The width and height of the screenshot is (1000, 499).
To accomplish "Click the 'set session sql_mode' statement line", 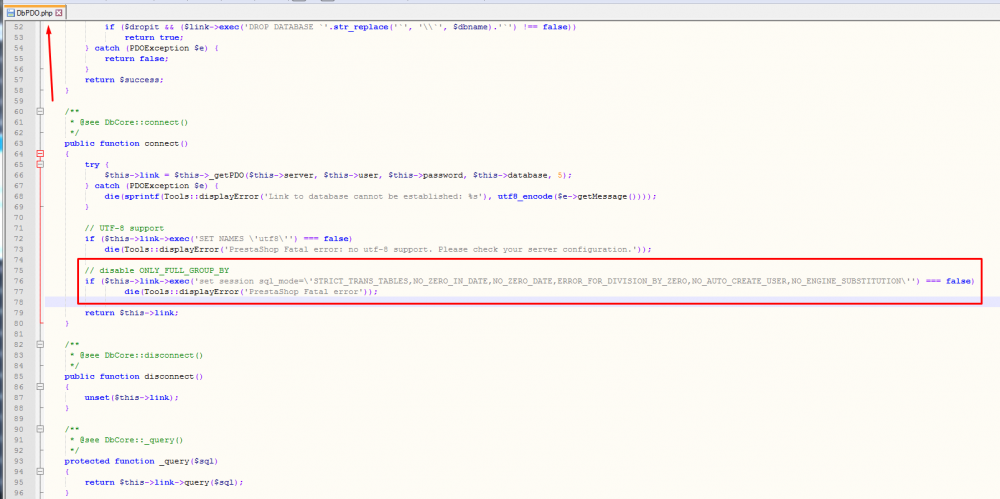I will coord(529,281).
